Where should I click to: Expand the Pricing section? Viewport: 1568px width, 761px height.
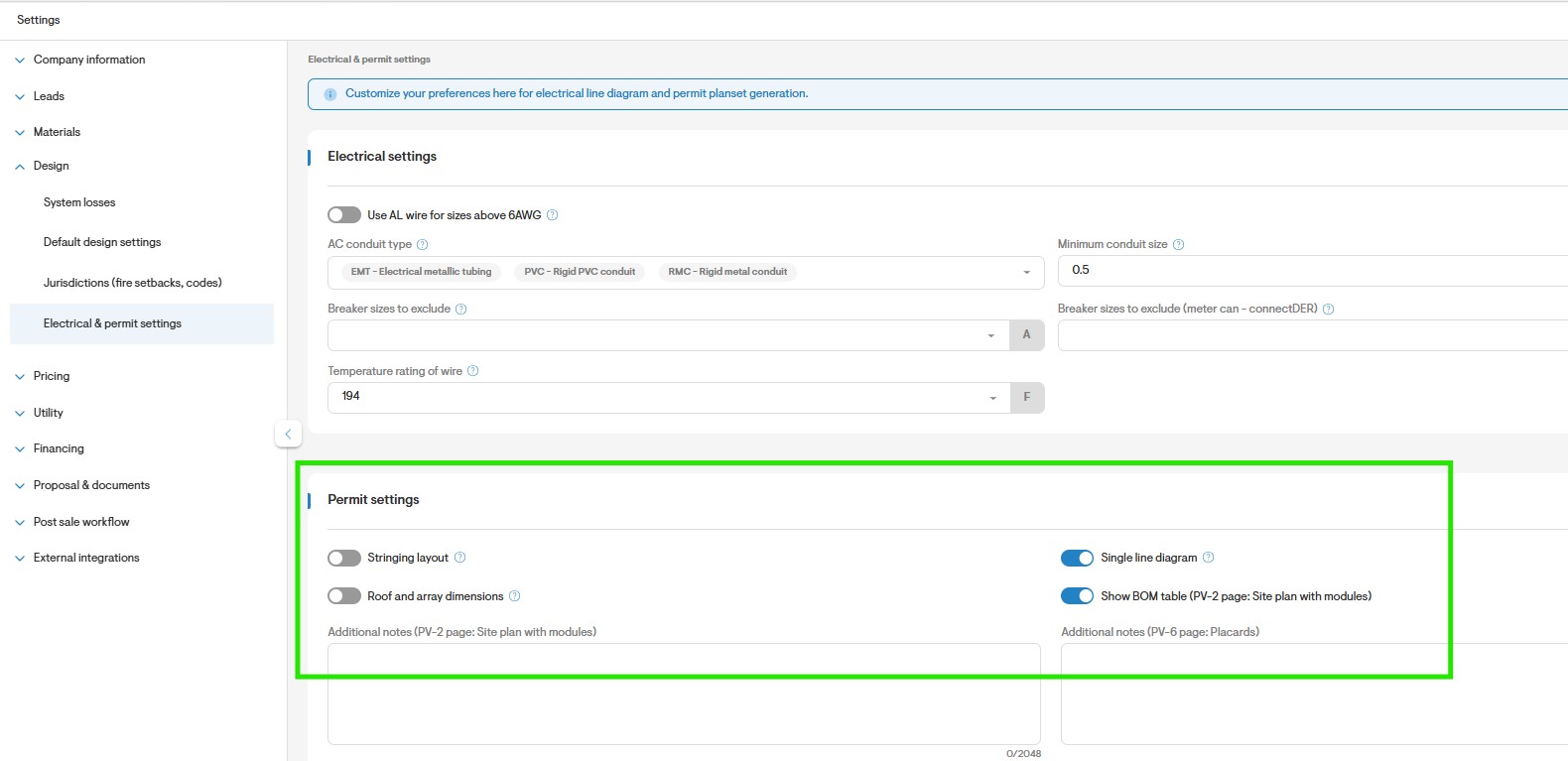(43, 376)
